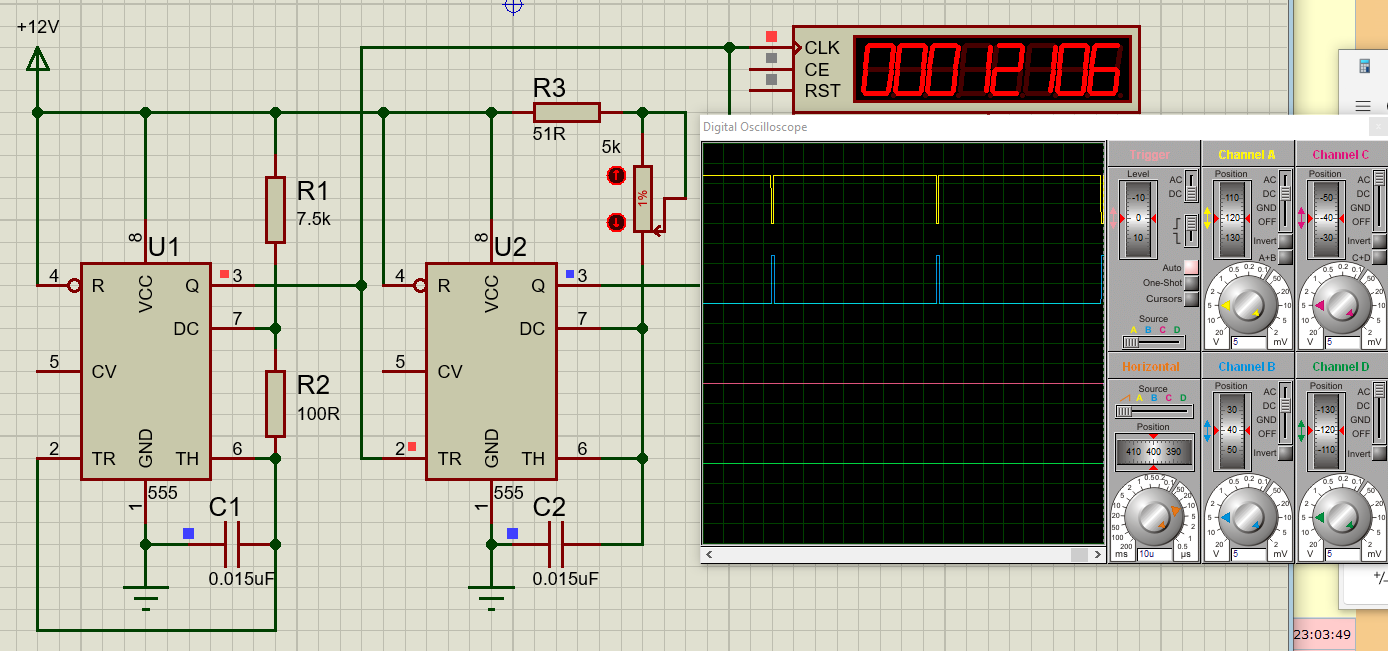Click the Channel A volts/div knob

pos(1247,306)
